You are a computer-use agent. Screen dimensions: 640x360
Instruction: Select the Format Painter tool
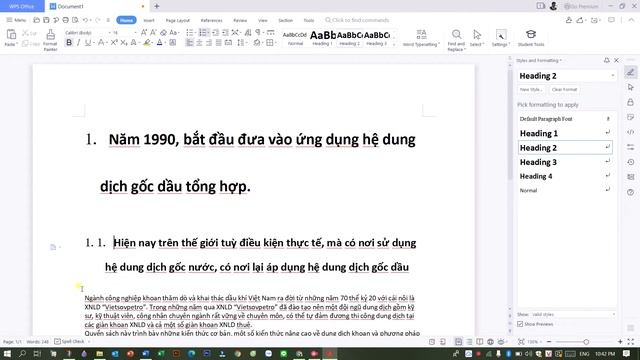coord(50,40)
